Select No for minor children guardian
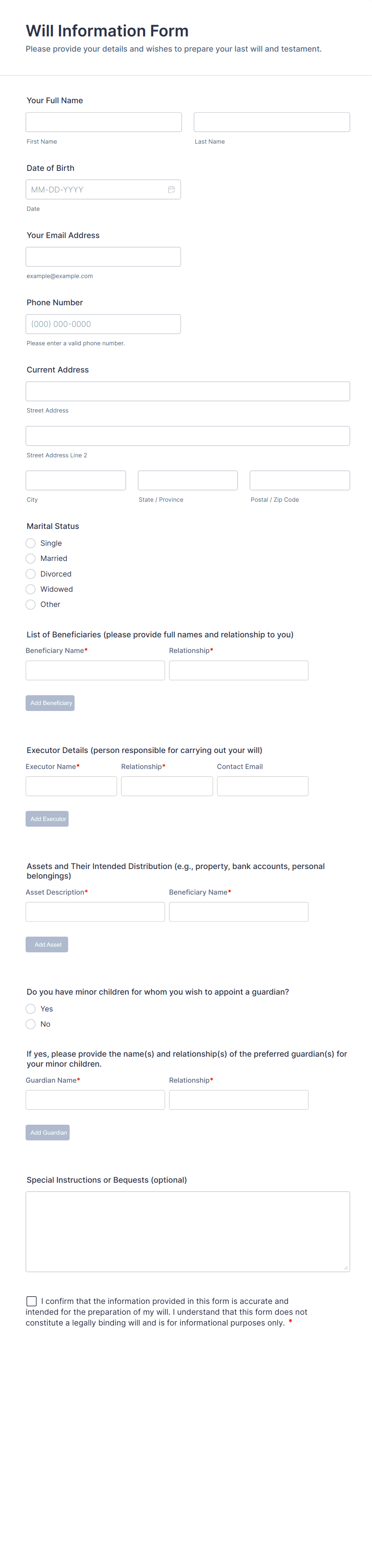The height and width of the screenshot is (1568, 372). (30, 1024)
